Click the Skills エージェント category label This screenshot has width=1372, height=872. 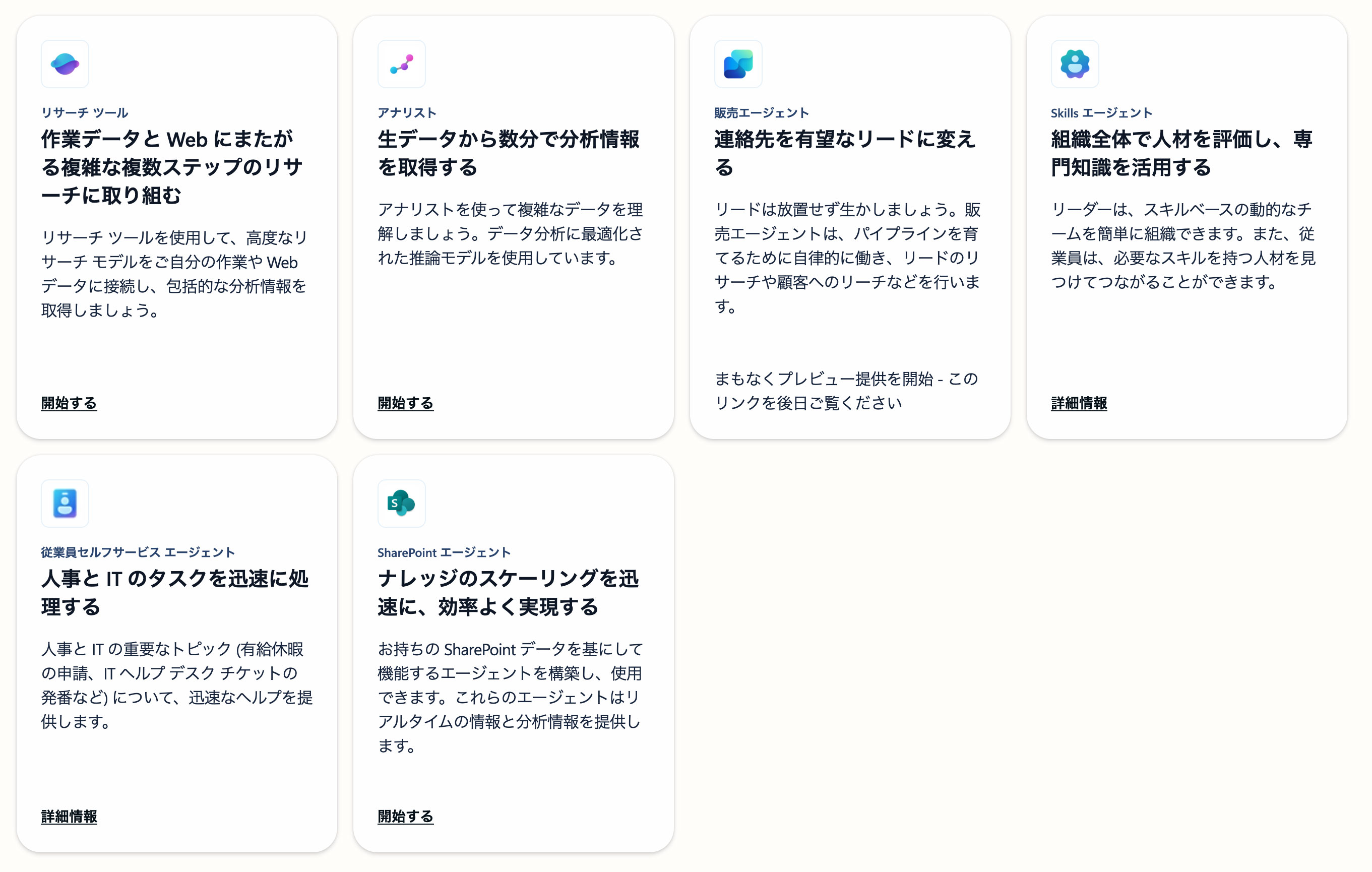pyautogui.click(x=1101, y=113)
